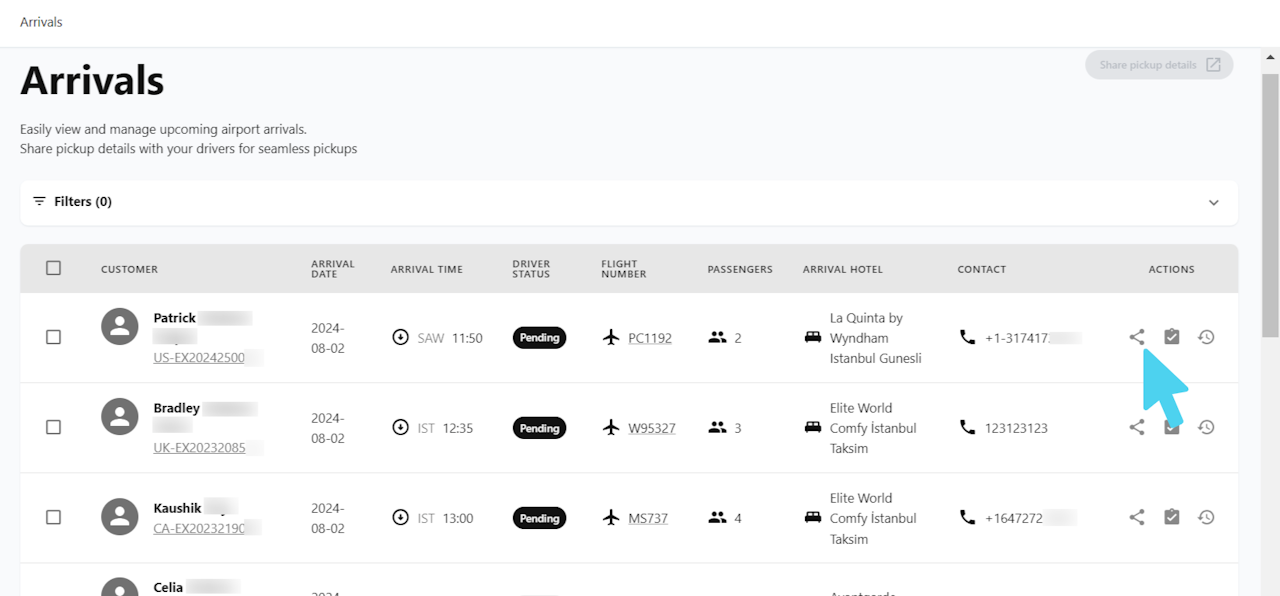Click the share icon in Kaushik's row
The height and width of the screenshot is (596, 1280).
click(x=1137, y=517)
